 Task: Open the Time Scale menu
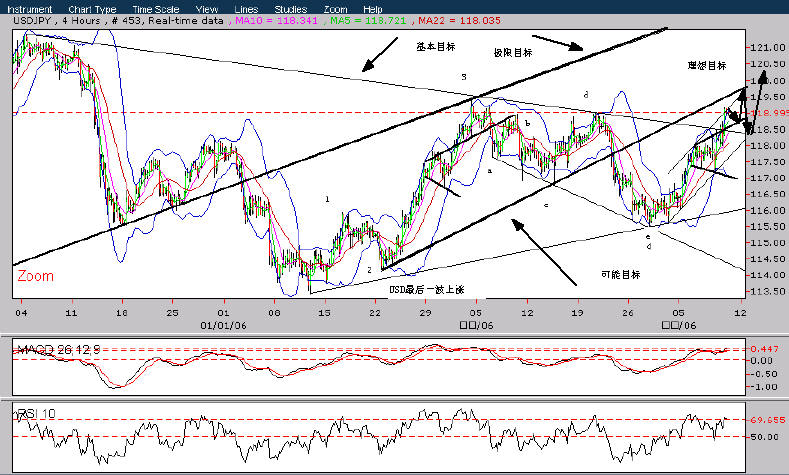[155, 9]
